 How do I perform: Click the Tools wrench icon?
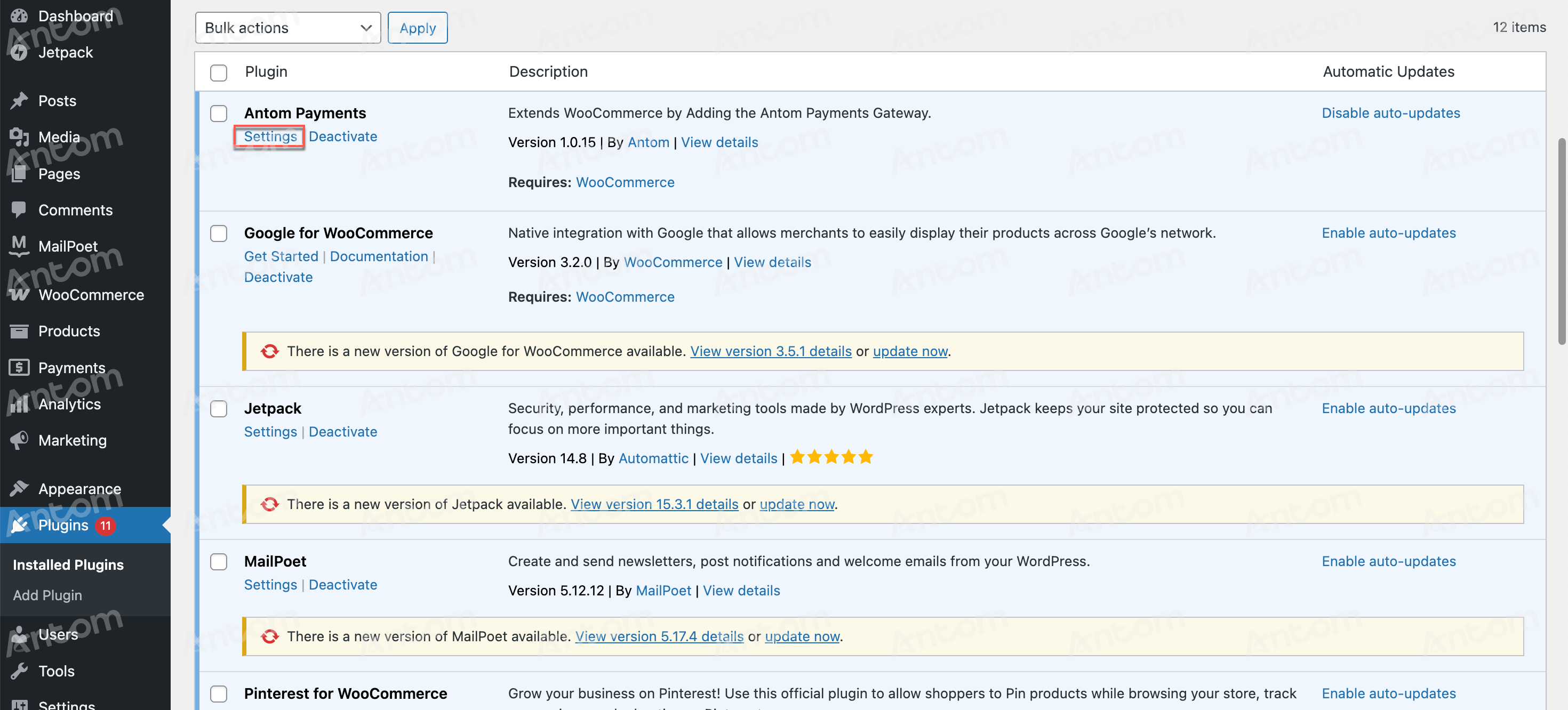(20, 671)
